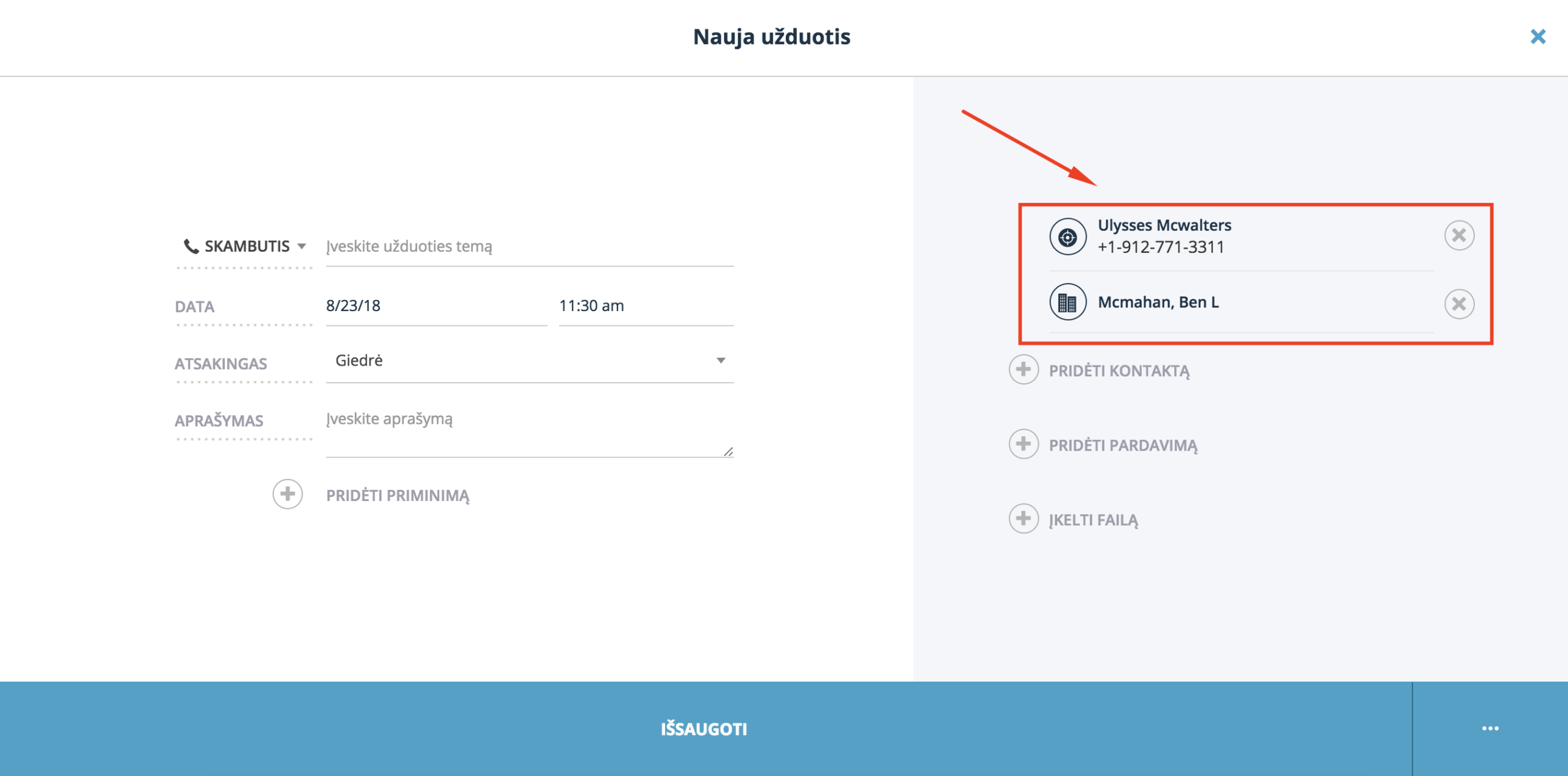
Task: Open more options ellipsis button
Action: coord(1490,729)
